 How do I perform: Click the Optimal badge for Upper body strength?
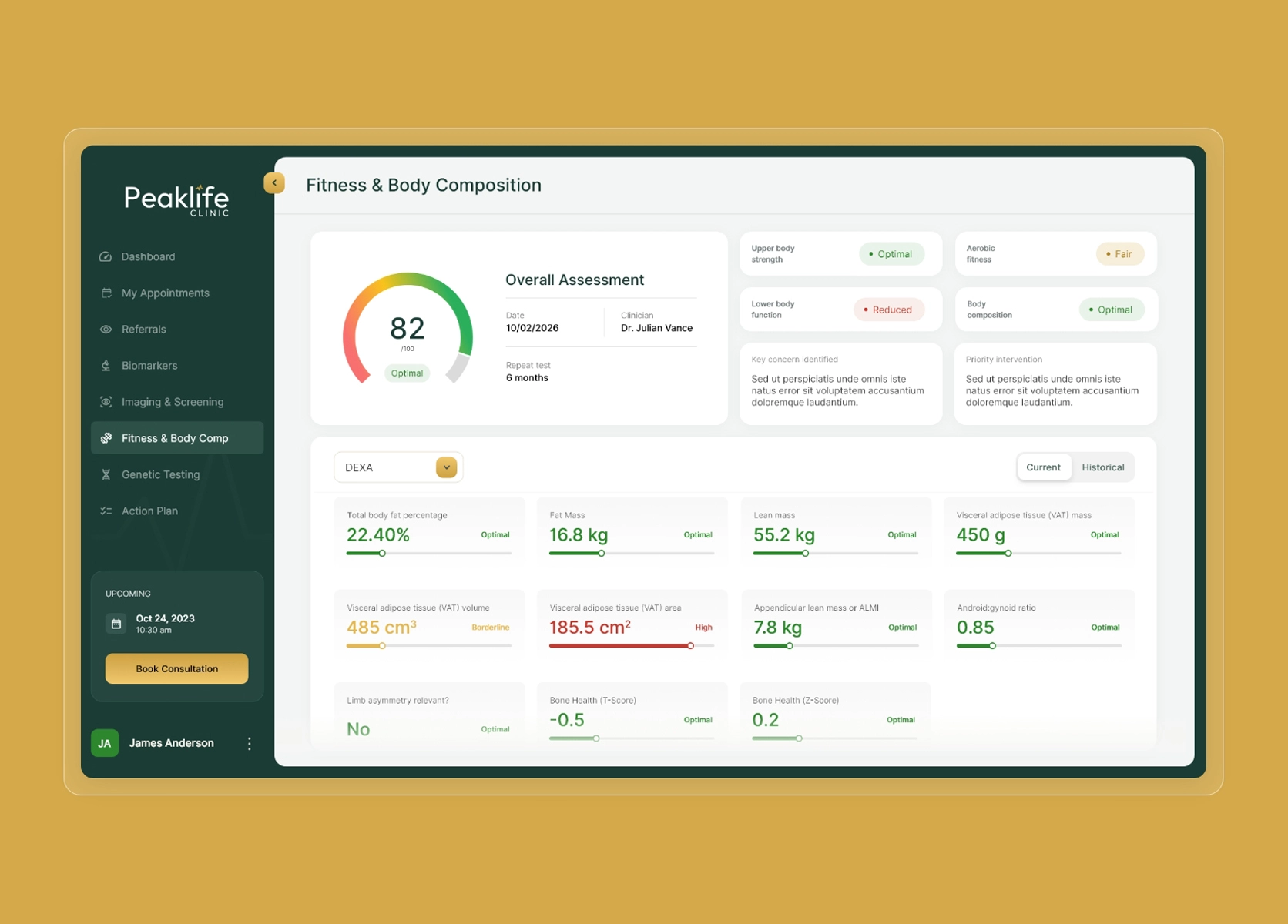click(891, 254)
